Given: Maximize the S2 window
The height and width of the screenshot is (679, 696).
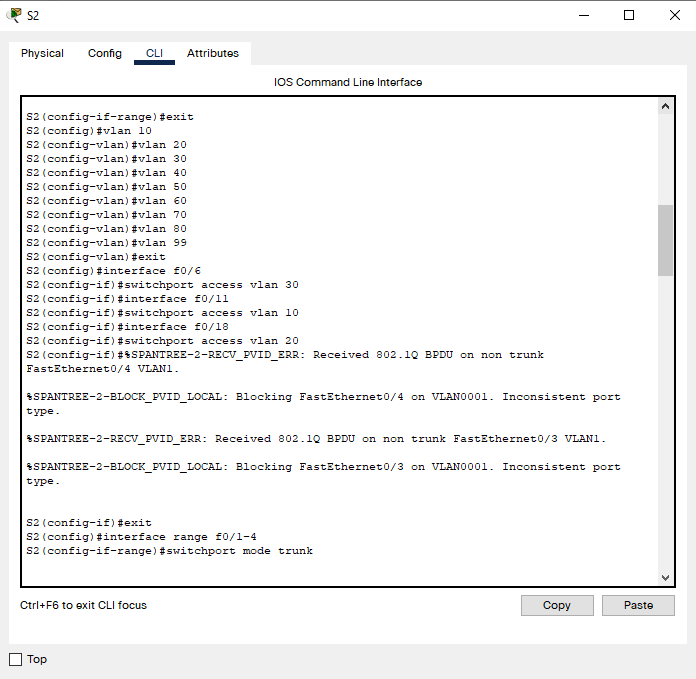Looking at the screenshot, I should [x=629, y=15].
